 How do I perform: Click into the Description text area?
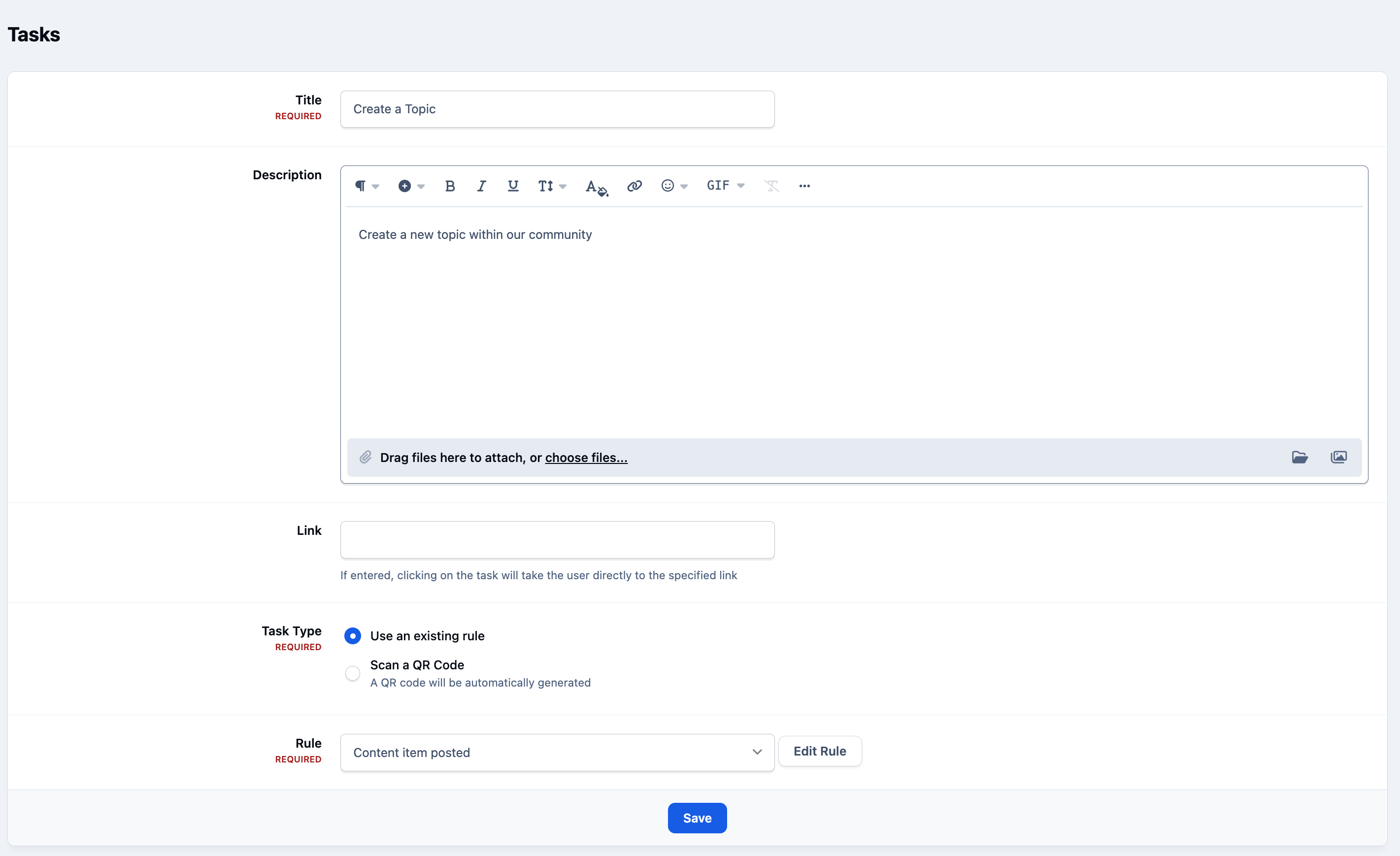[853, 322]
